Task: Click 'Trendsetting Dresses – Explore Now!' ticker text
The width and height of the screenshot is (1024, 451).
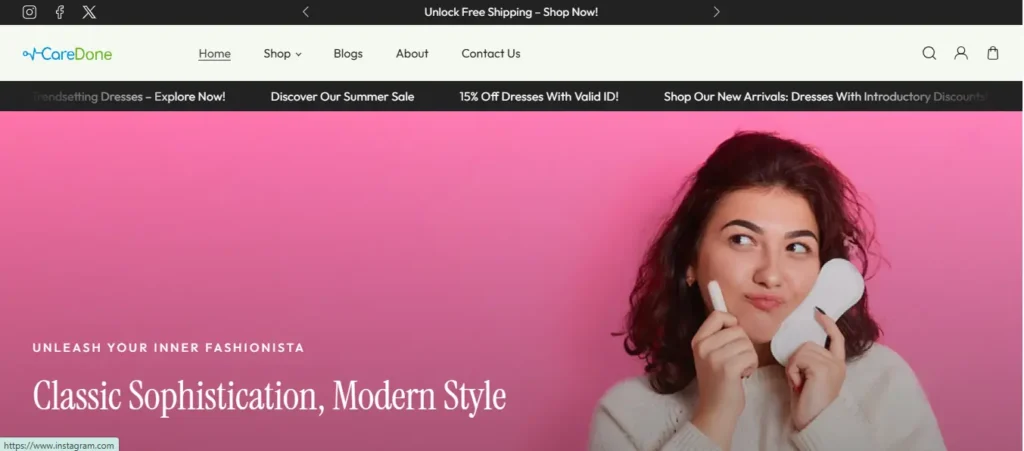Action: click(x=130, y=97)
